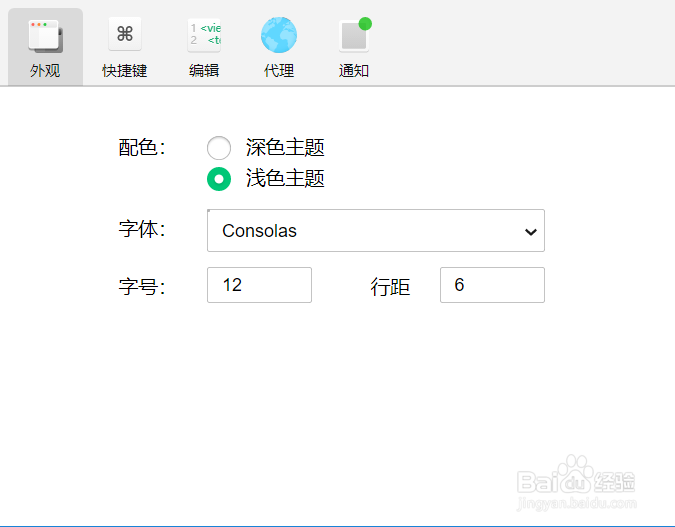Switch to the 外观 tab label
Viewport: 675px width, 527px height.
[x=45, y=71]
